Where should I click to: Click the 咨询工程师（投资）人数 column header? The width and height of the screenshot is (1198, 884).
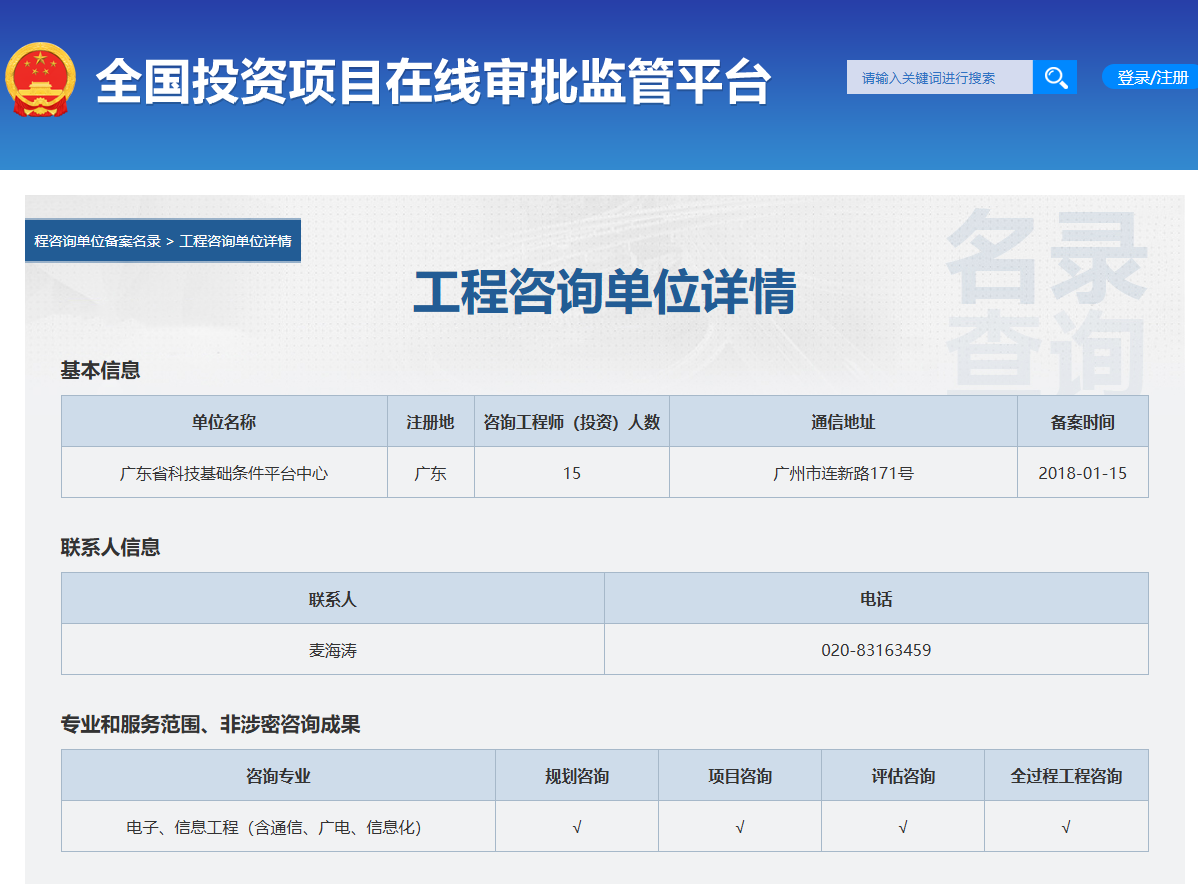[571, 420]
